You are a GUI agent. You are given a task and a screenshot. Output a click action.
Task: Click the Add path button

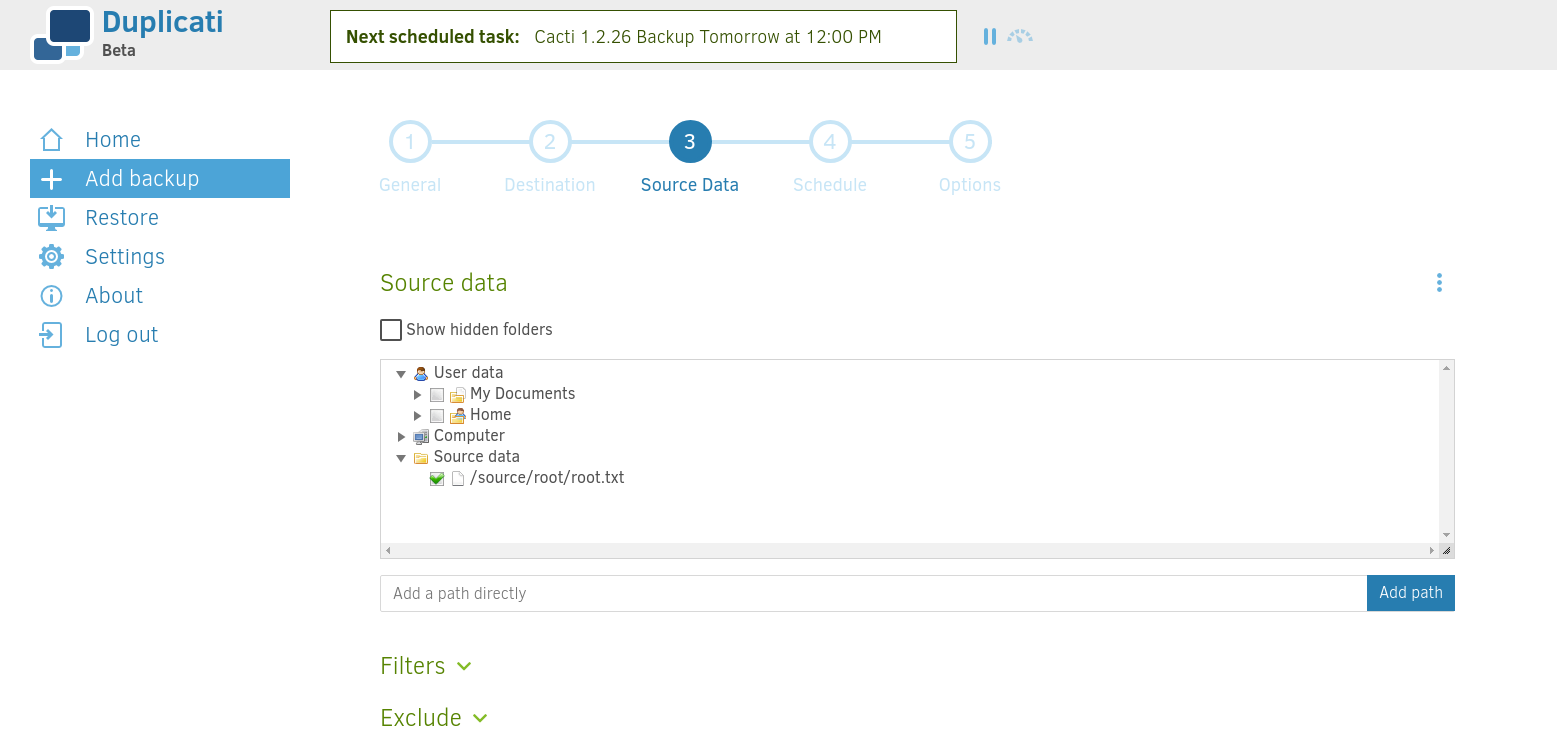1410,593
